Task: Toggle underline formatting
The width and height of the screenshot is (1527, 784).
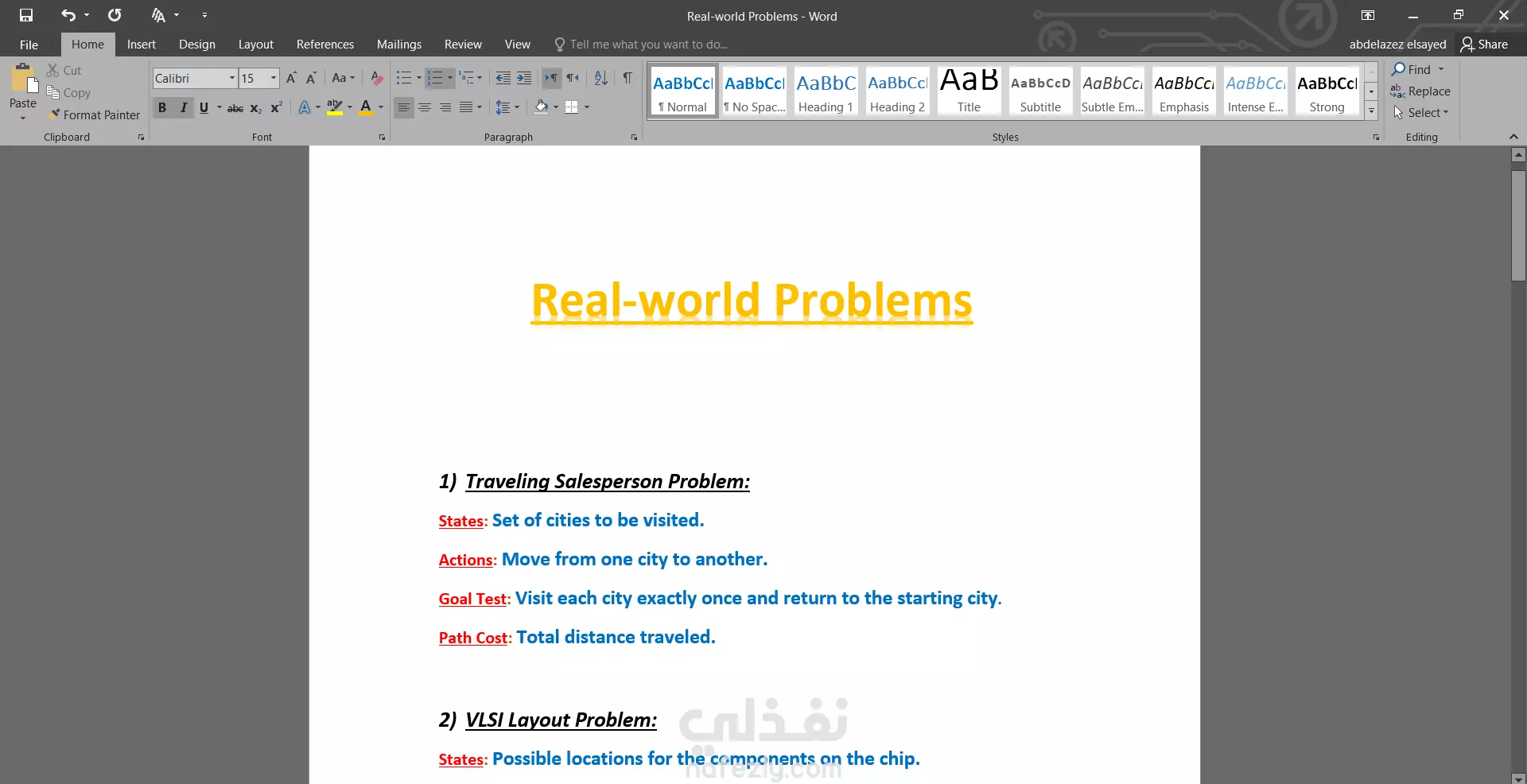Action: click(x=204, y=107)
